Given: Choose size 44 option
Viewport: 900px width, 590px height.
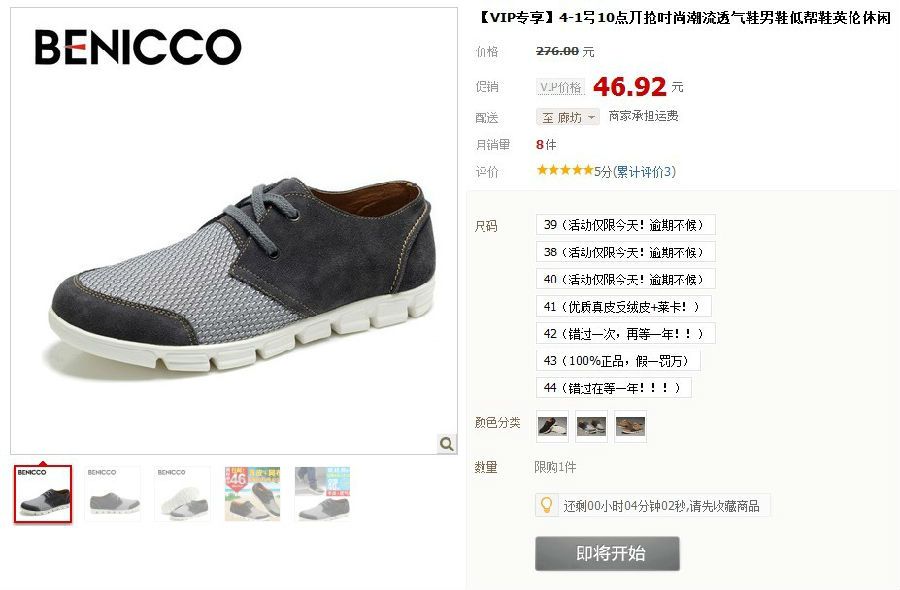Looking at the screenshot, I should tap(614, 388).
